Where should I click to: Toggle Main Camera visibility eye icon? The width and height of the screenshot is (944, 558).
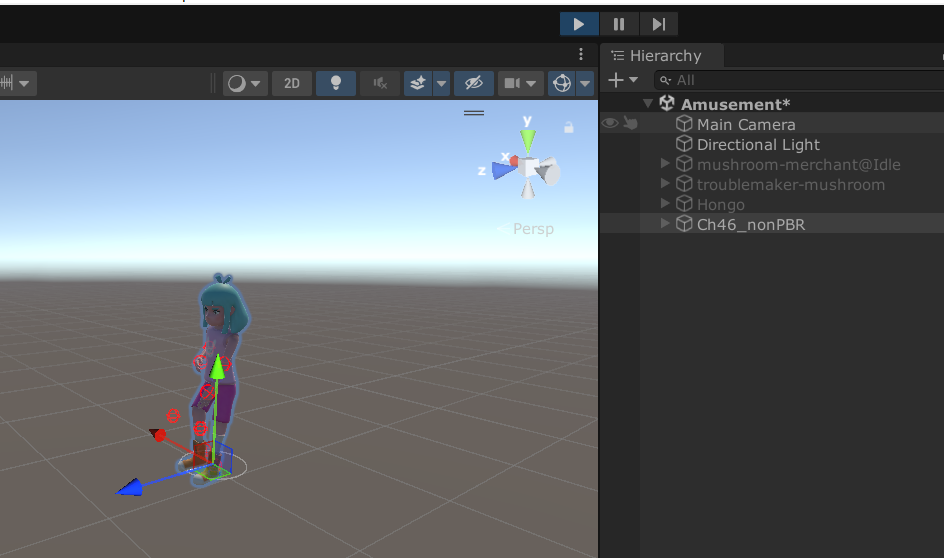tap(610, 123)
